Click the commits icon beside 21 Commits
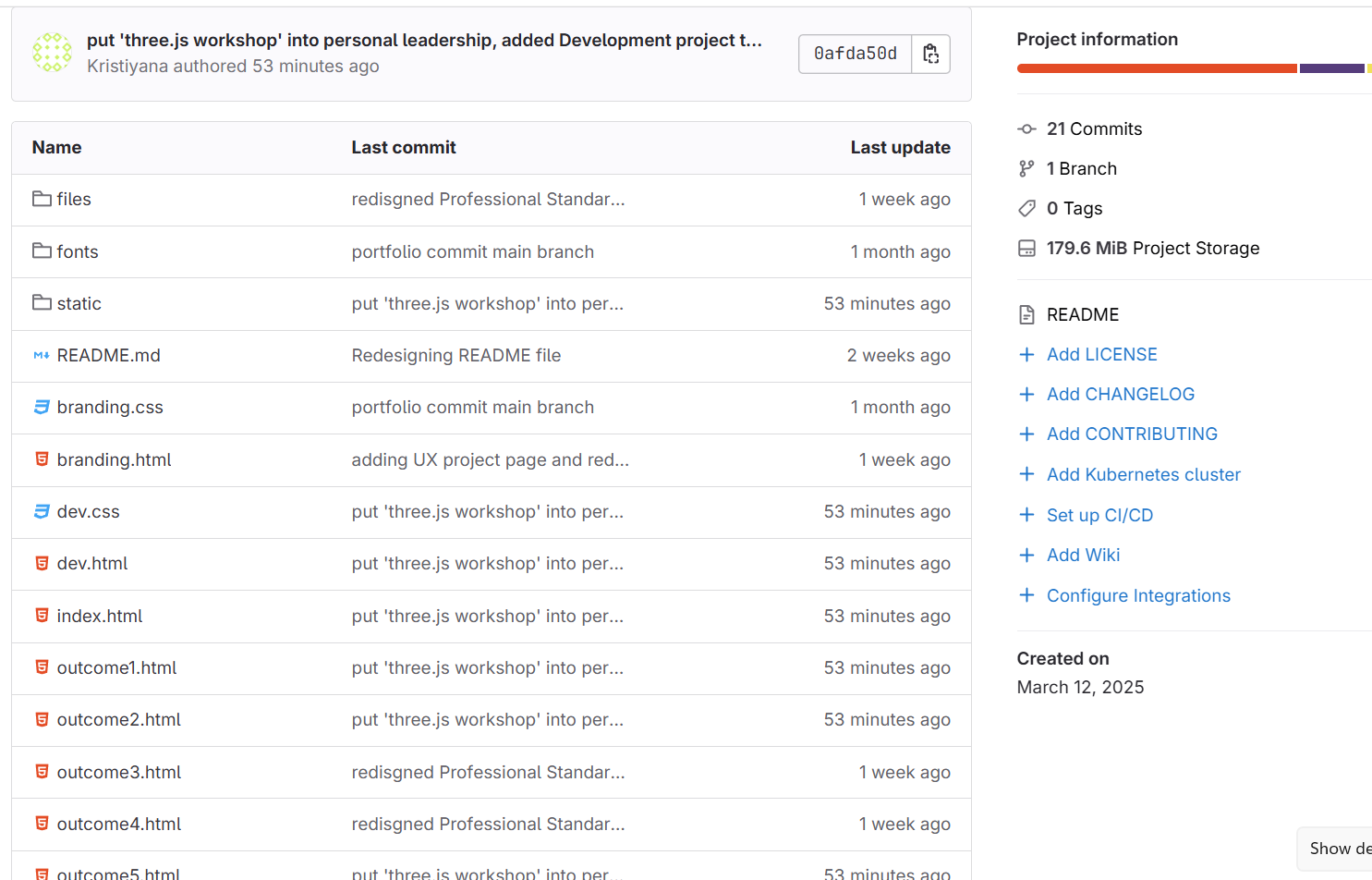The image size is (1372, 880). tap(1026, 129)
